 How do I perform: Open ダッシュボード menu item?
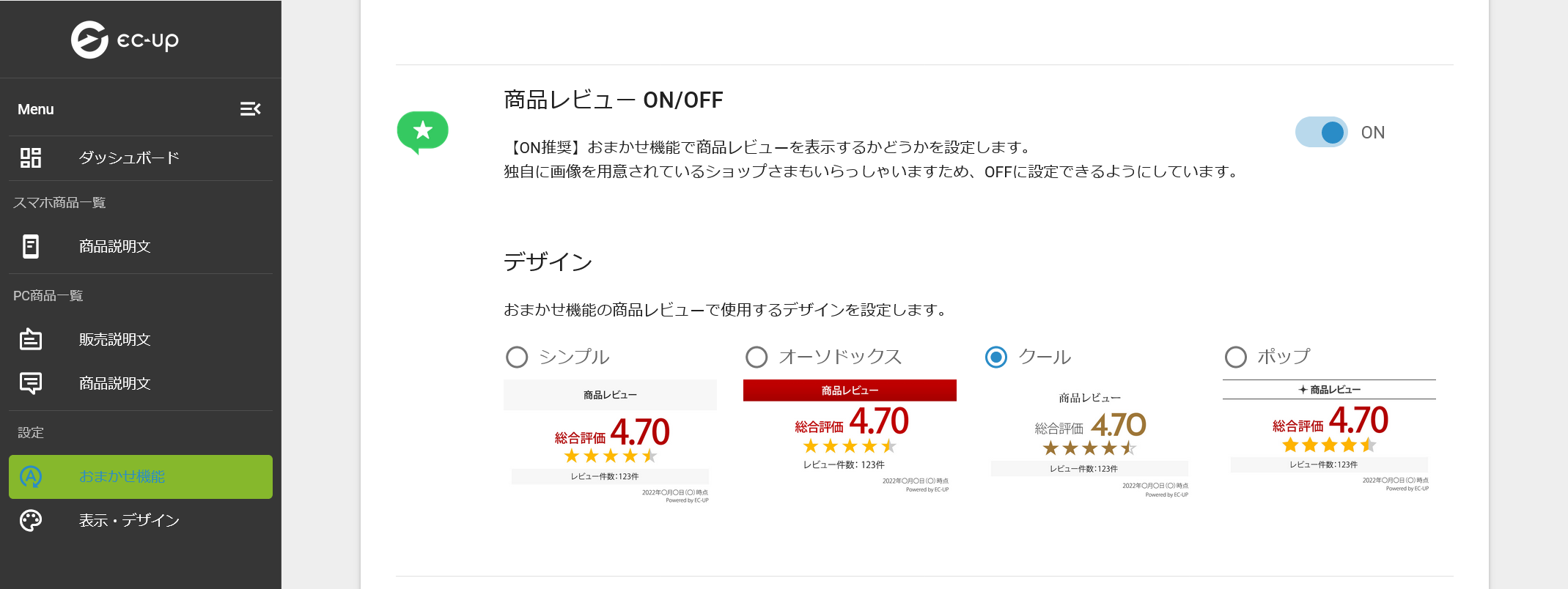click(141, 158)
